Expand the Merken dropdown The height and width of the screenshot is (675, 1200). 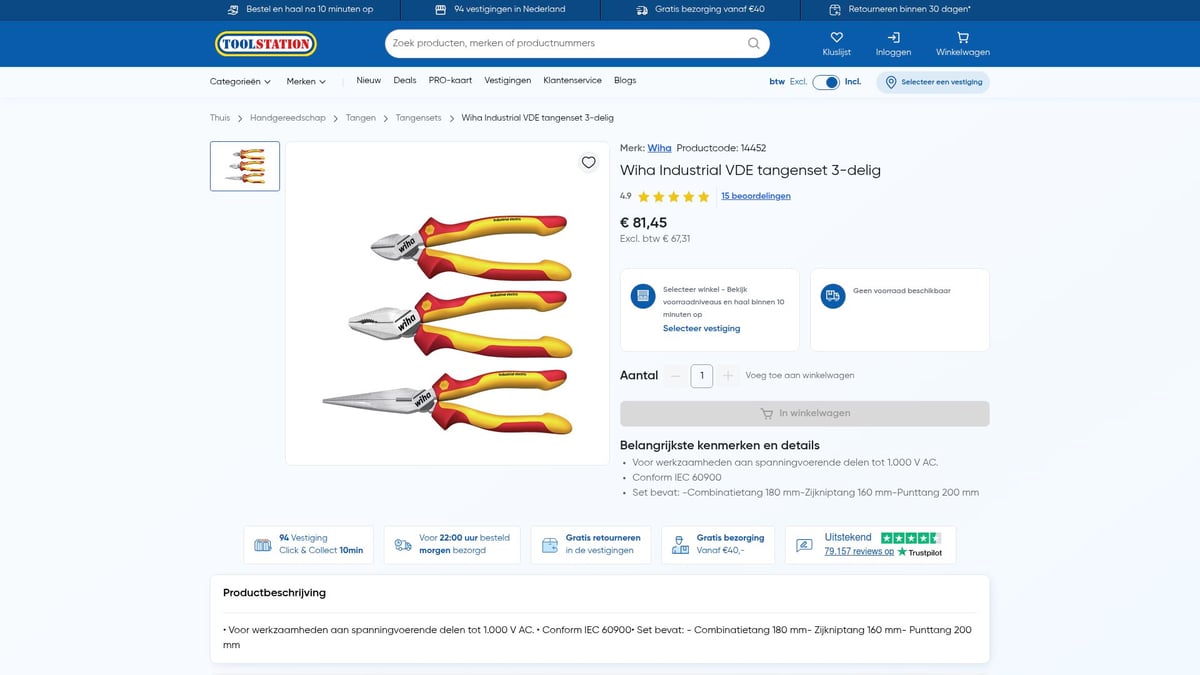(x=306, y=82)
